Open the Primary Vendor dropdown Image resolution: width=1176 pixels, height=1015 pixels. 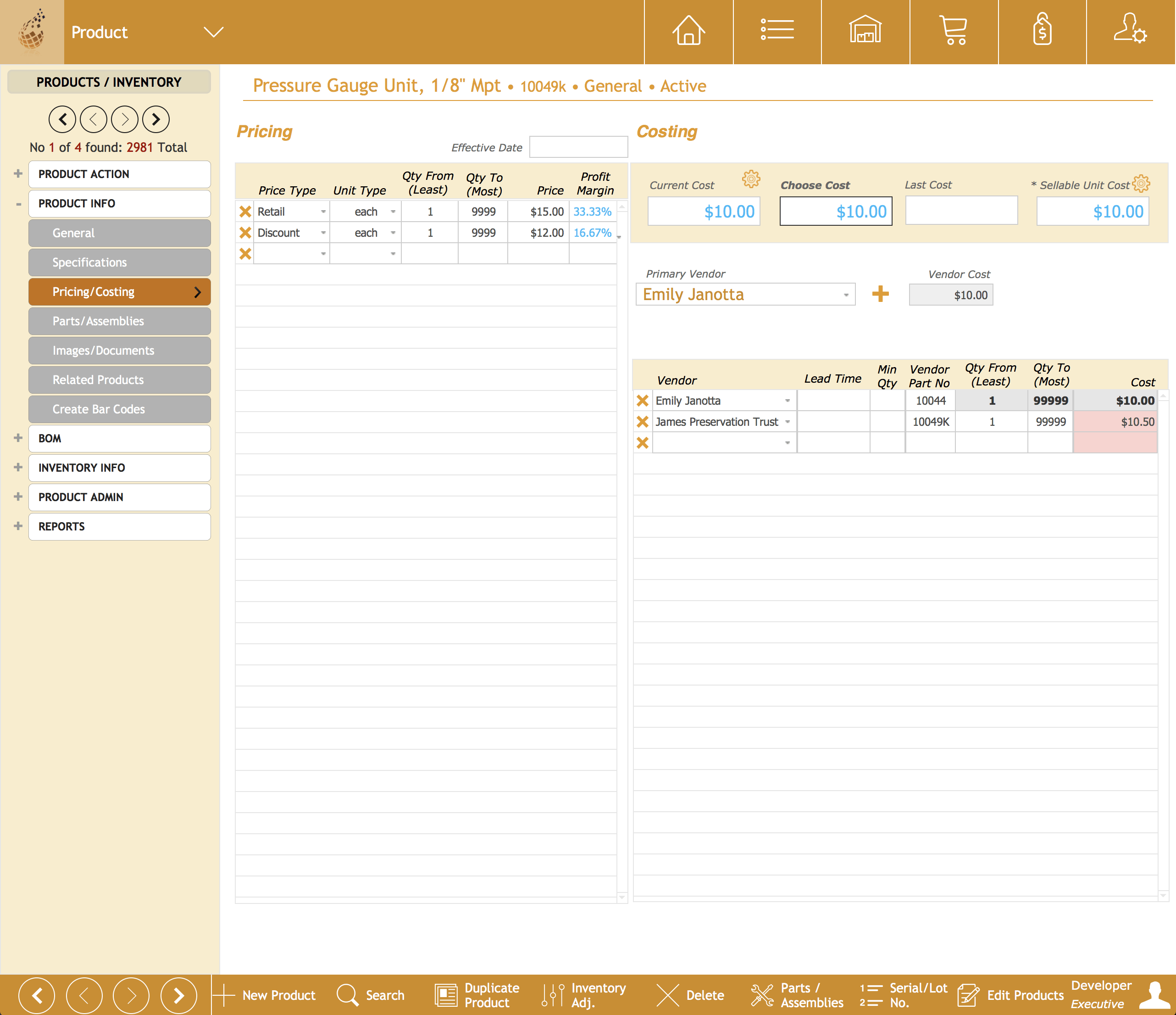[846, 295]
